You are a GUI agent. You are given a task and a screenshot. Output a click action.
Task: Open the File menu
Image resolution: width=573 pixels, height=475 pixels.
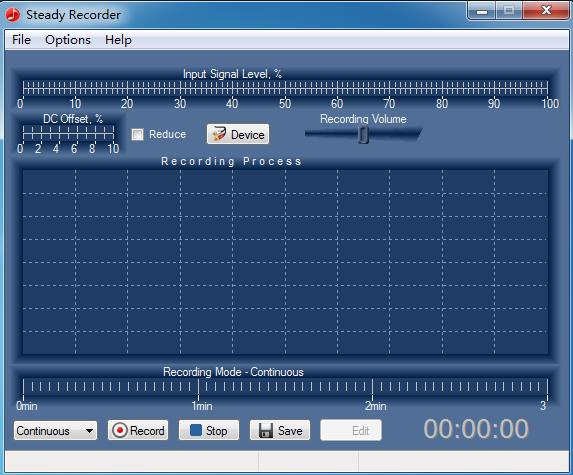pyautogui.click(x=21, y=39)
